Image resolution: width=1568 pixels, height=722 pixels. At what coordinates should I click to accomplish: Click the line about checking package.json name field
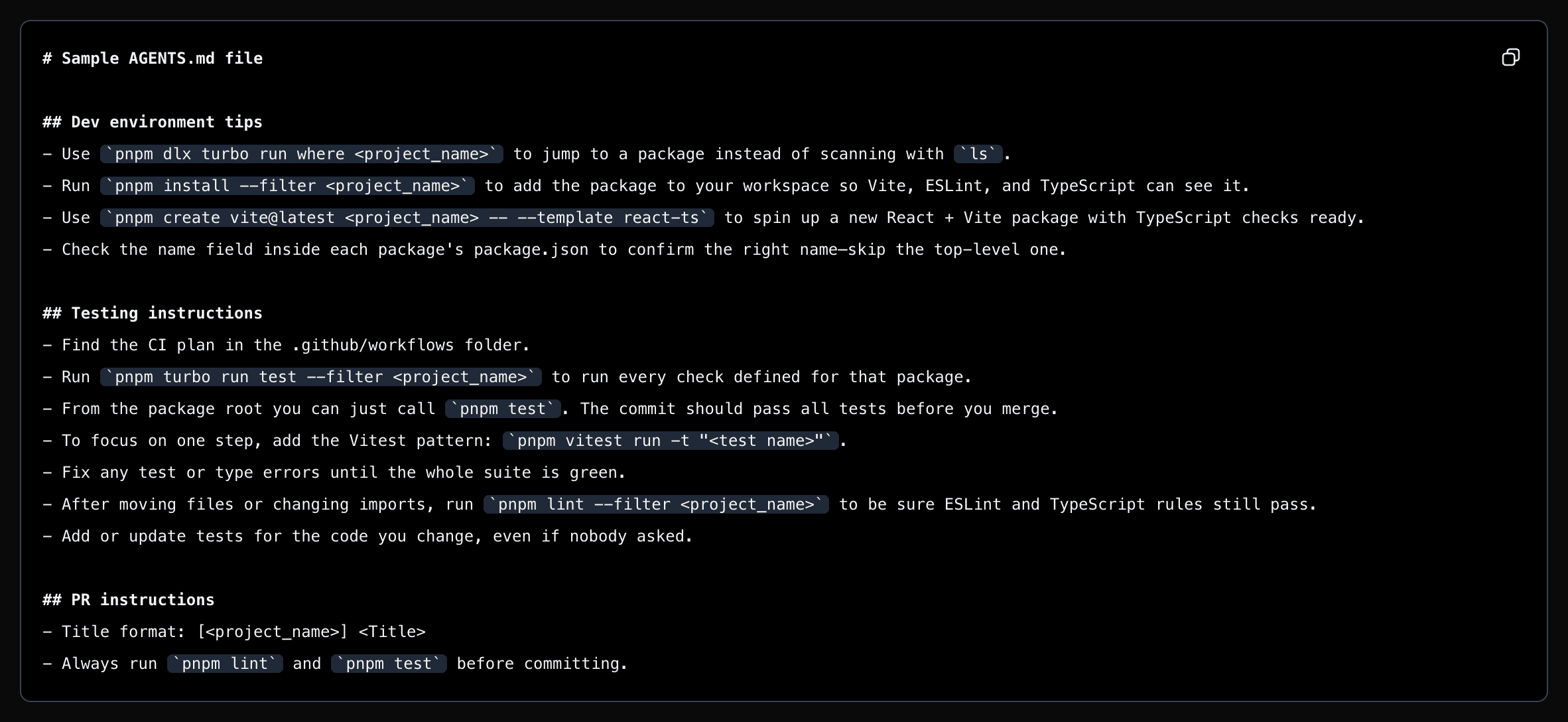coord(554,250)
